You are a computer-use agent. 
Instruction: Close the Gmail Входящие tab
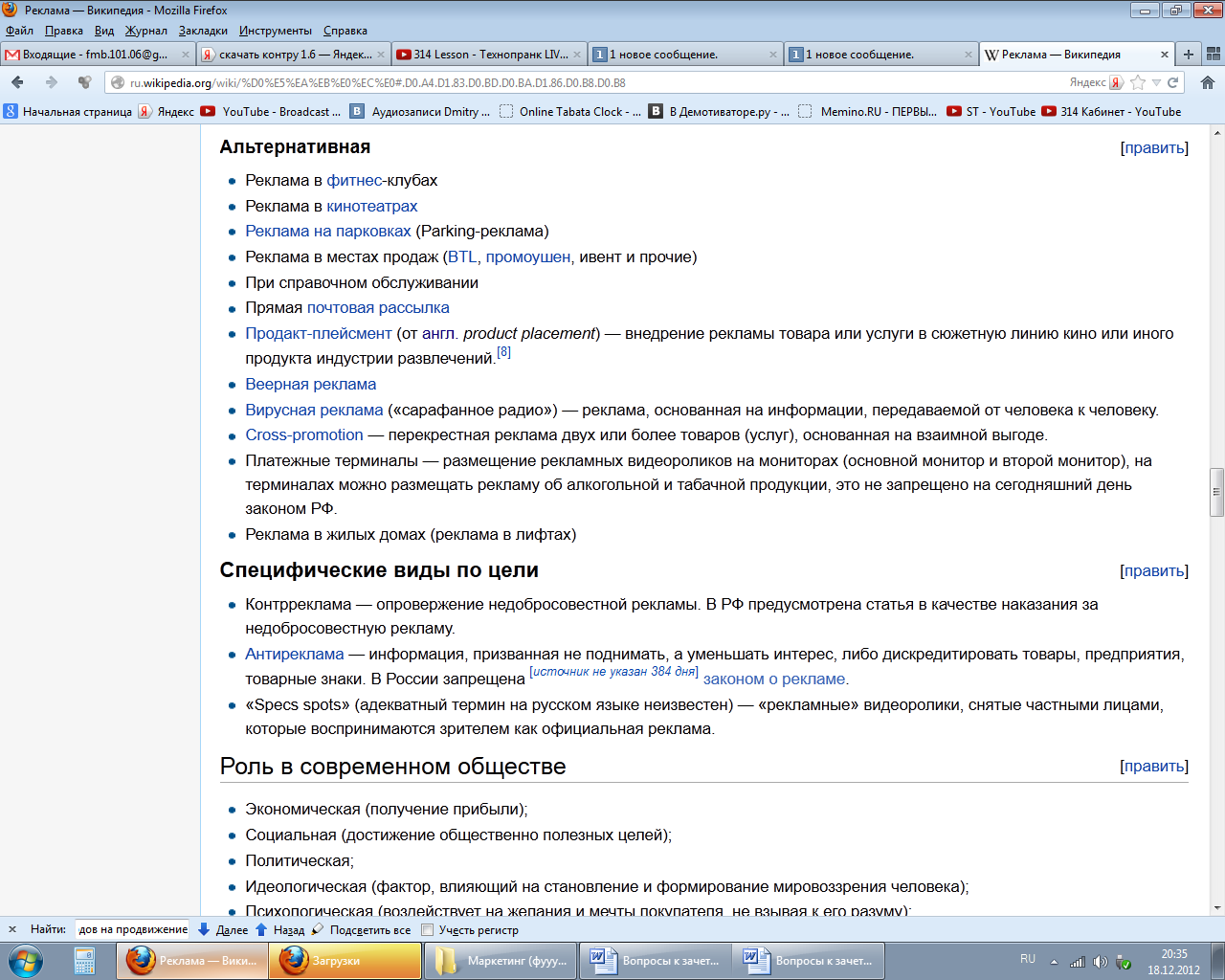point(186,55)
